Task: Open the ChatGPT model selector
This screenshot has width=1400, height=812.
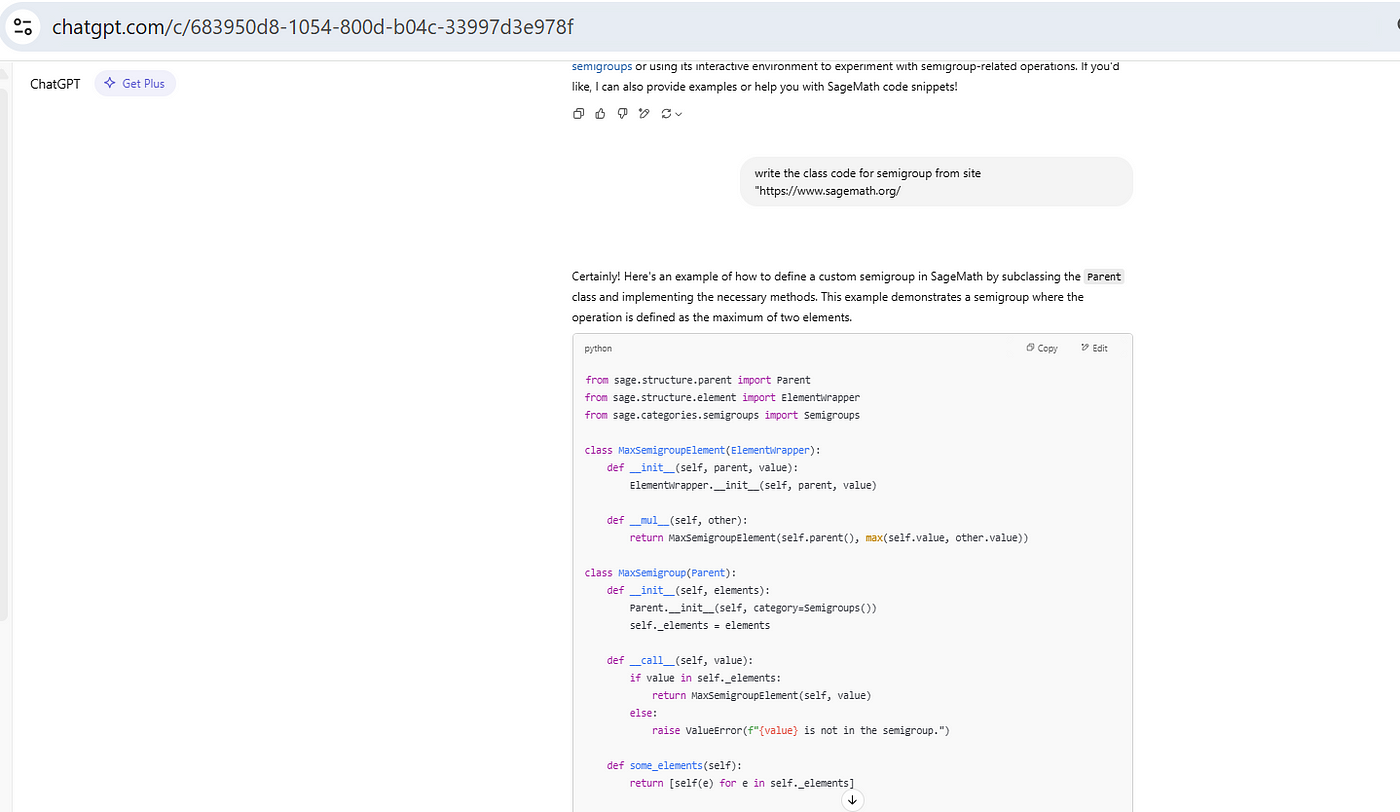Action: [x=55, y=84]
